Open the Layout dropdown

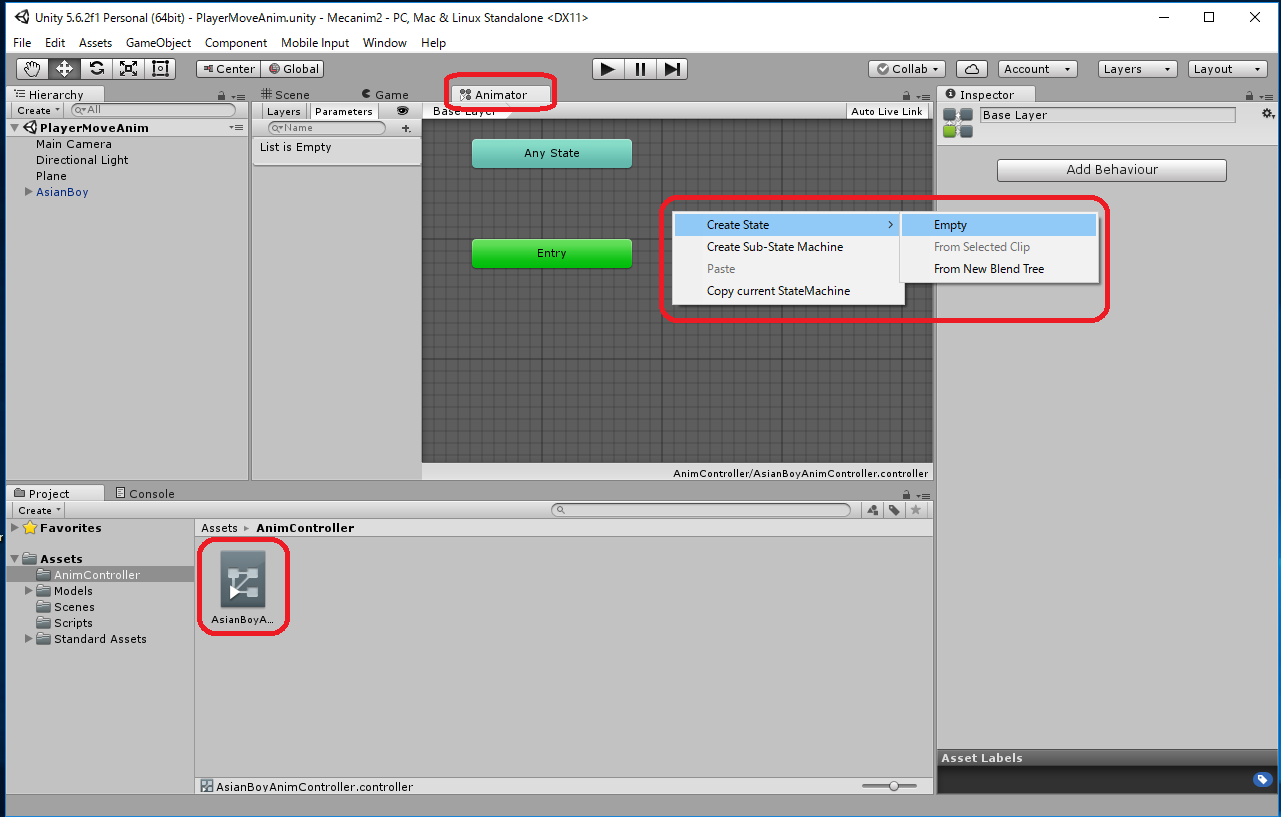point(1227,69)
